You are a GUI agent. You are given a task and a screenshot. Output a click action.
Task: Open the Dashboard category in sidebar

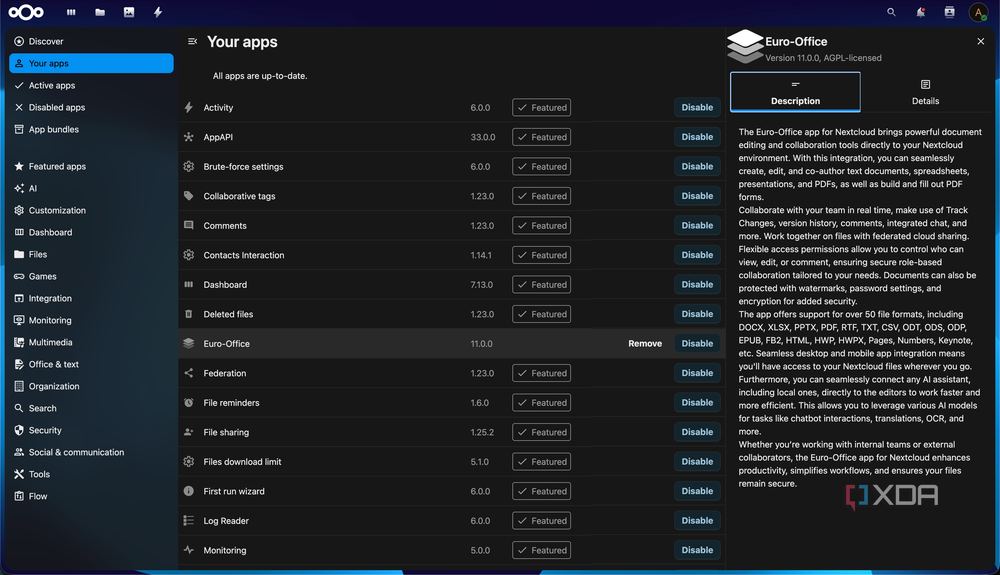[91, 232]
